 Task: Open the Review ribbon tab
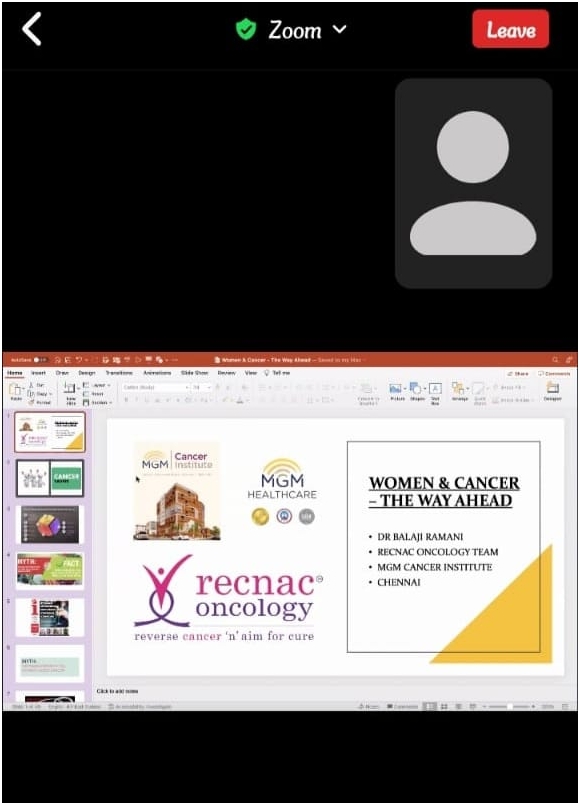226,373
